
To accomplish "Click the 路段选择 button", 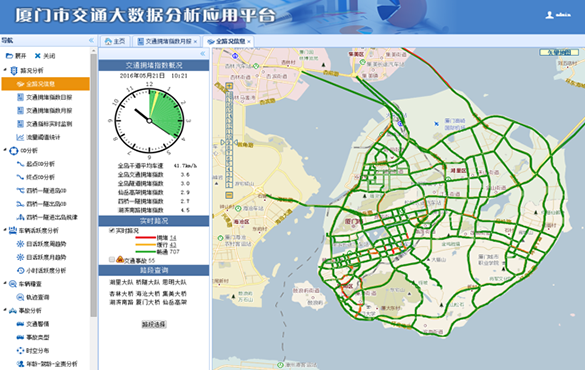I will [x=154, y=324].
